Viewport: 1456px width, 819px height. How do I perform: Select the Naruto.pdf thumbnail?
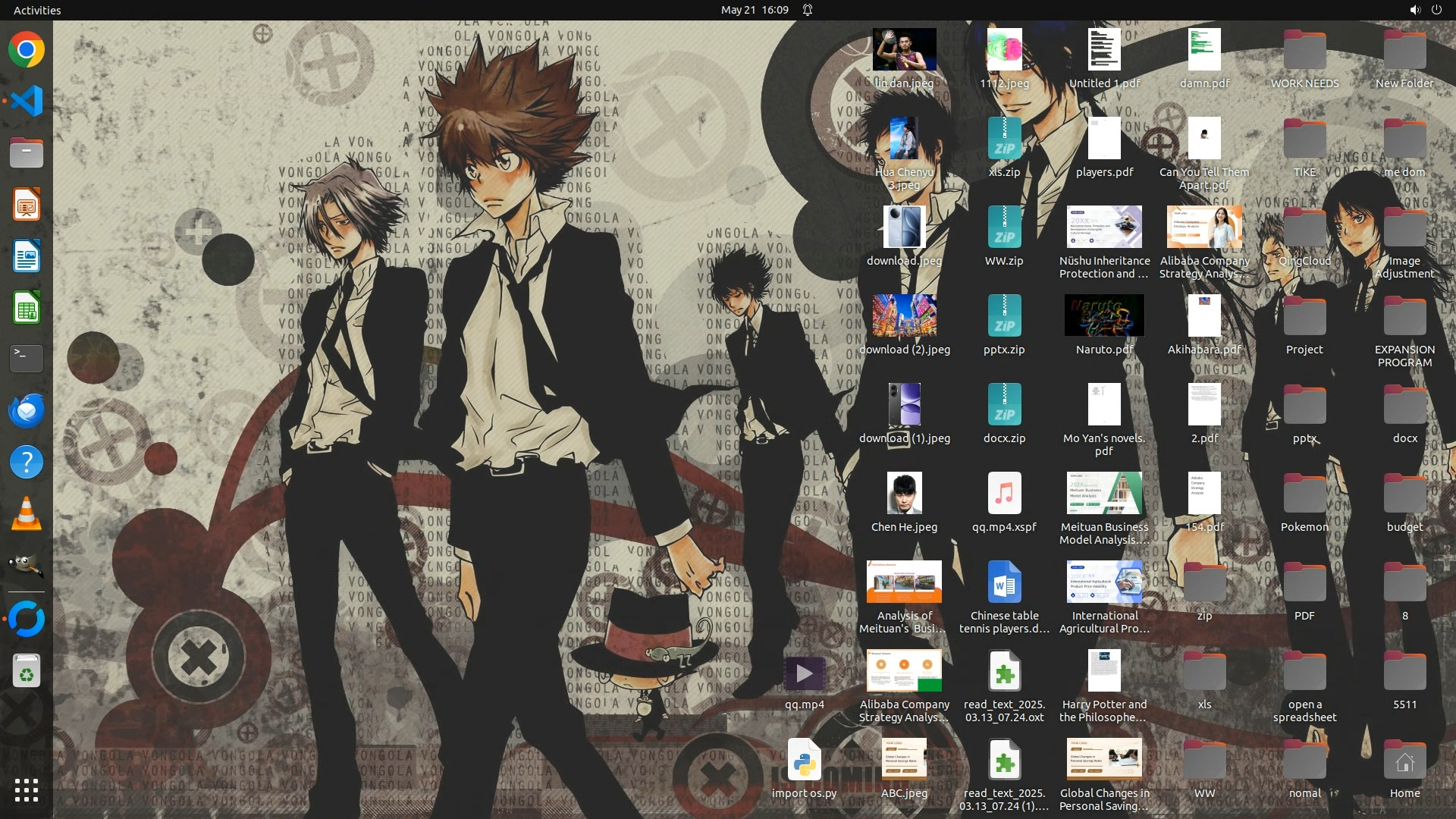pos(1104,316)
